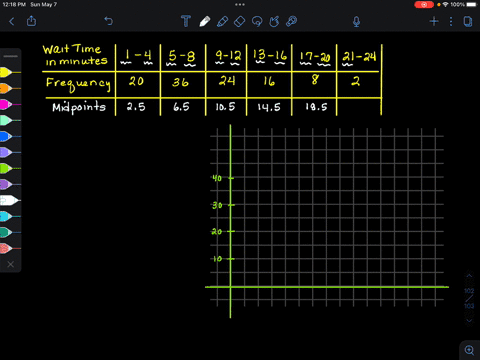Add new content with plus icon

pos(434,22)
